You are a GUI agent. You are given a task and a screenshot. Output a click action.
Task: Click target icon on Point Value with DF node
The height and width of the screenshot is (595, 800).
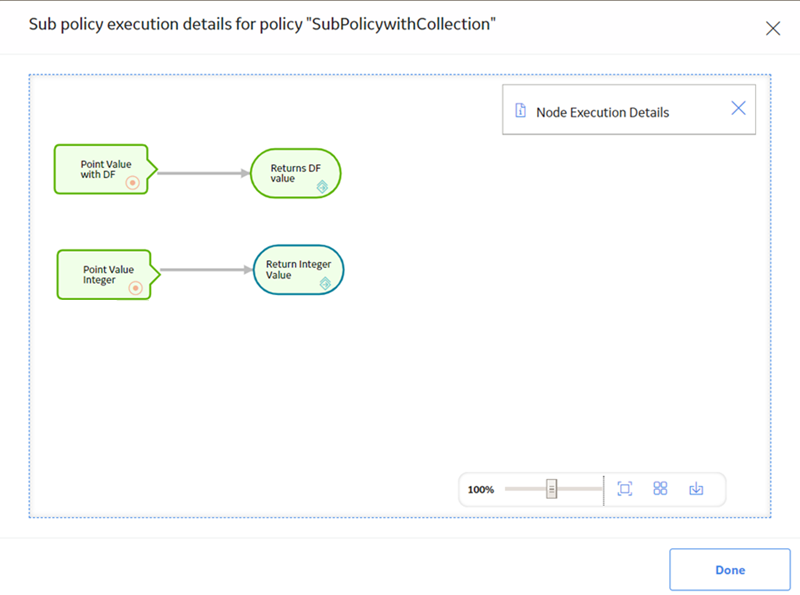click(133, 183)
